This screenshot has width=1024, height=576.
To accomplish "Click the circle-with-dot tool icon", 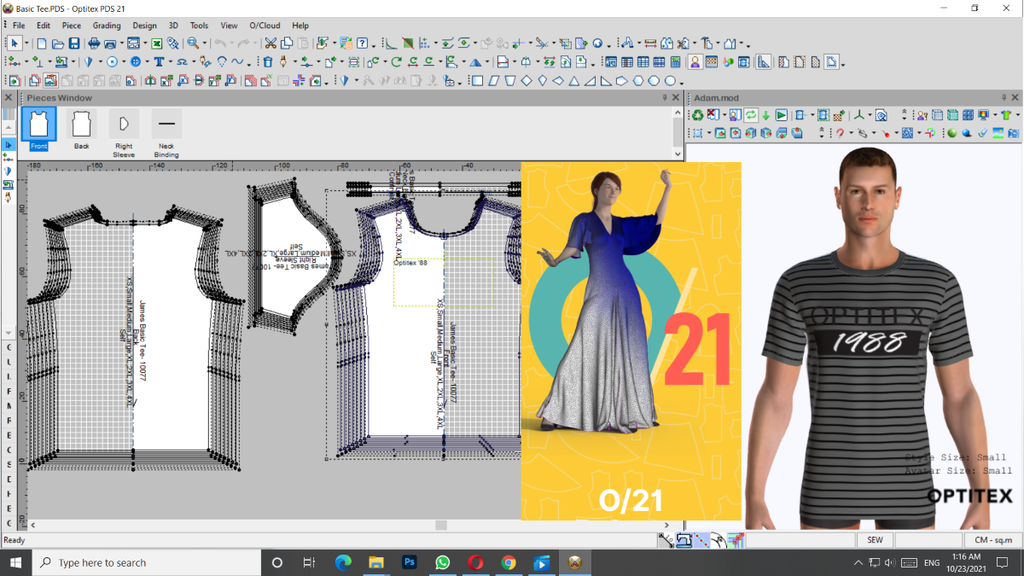I will (112, 62).
